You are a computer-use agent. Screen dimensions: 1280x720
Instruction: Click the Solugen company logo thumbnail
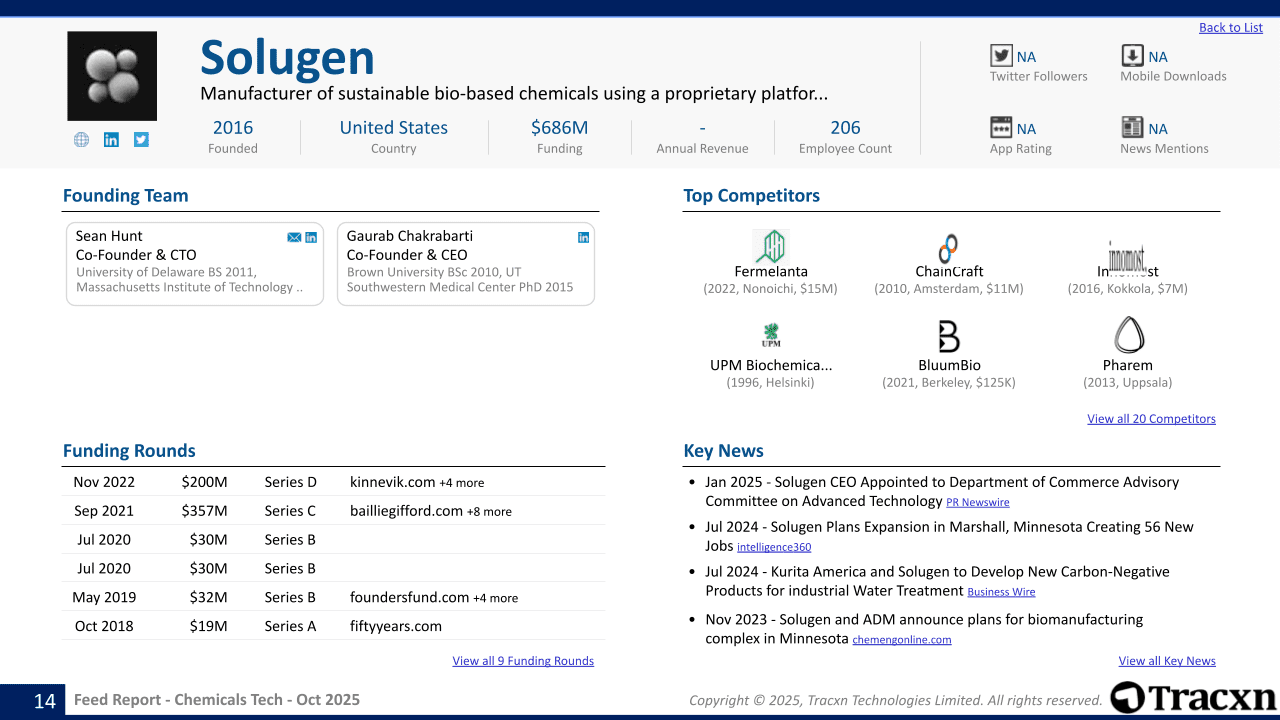coord(112,76)
